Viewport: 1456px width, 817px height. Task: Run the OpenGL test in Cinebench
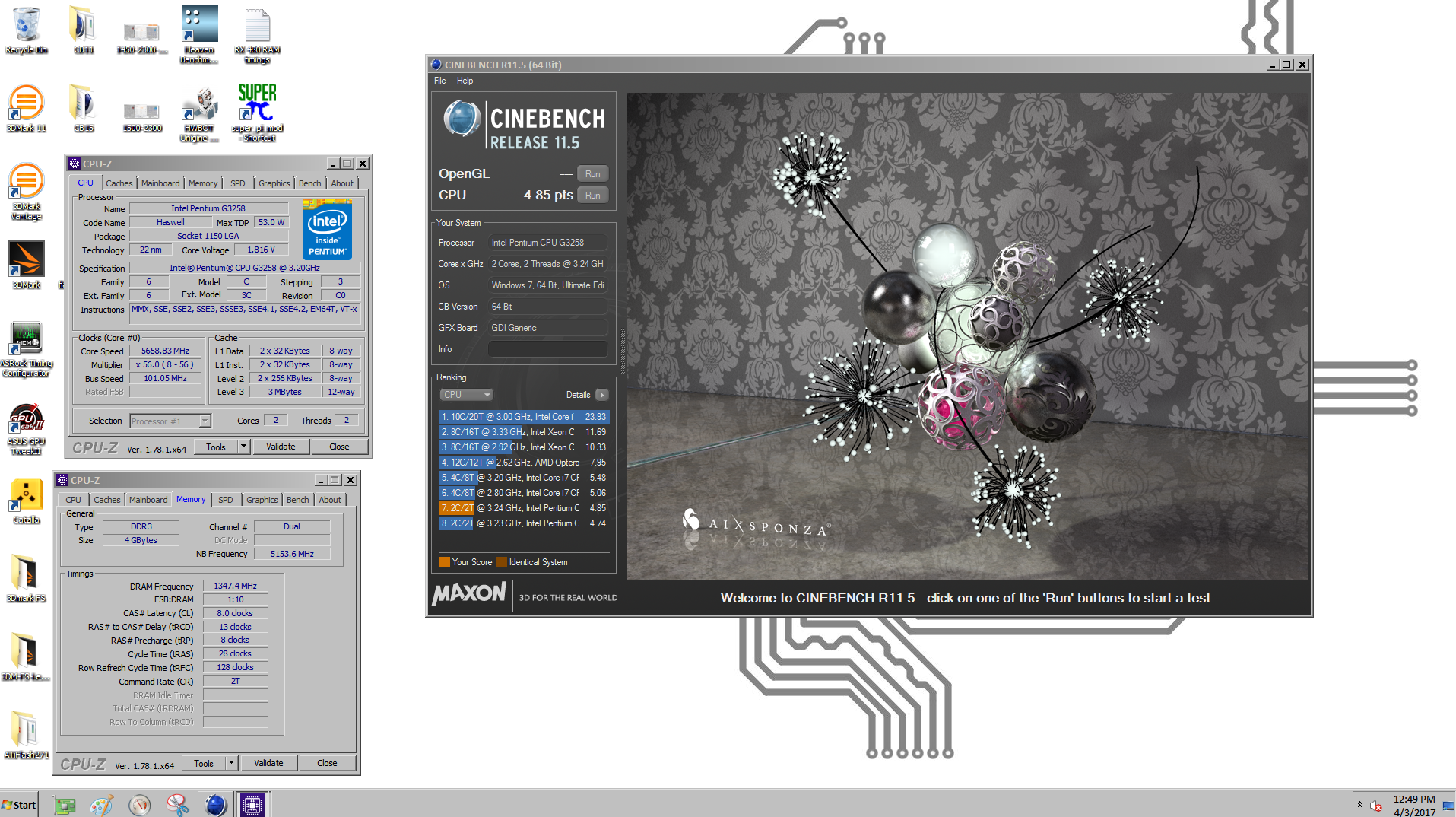point(592,174)
